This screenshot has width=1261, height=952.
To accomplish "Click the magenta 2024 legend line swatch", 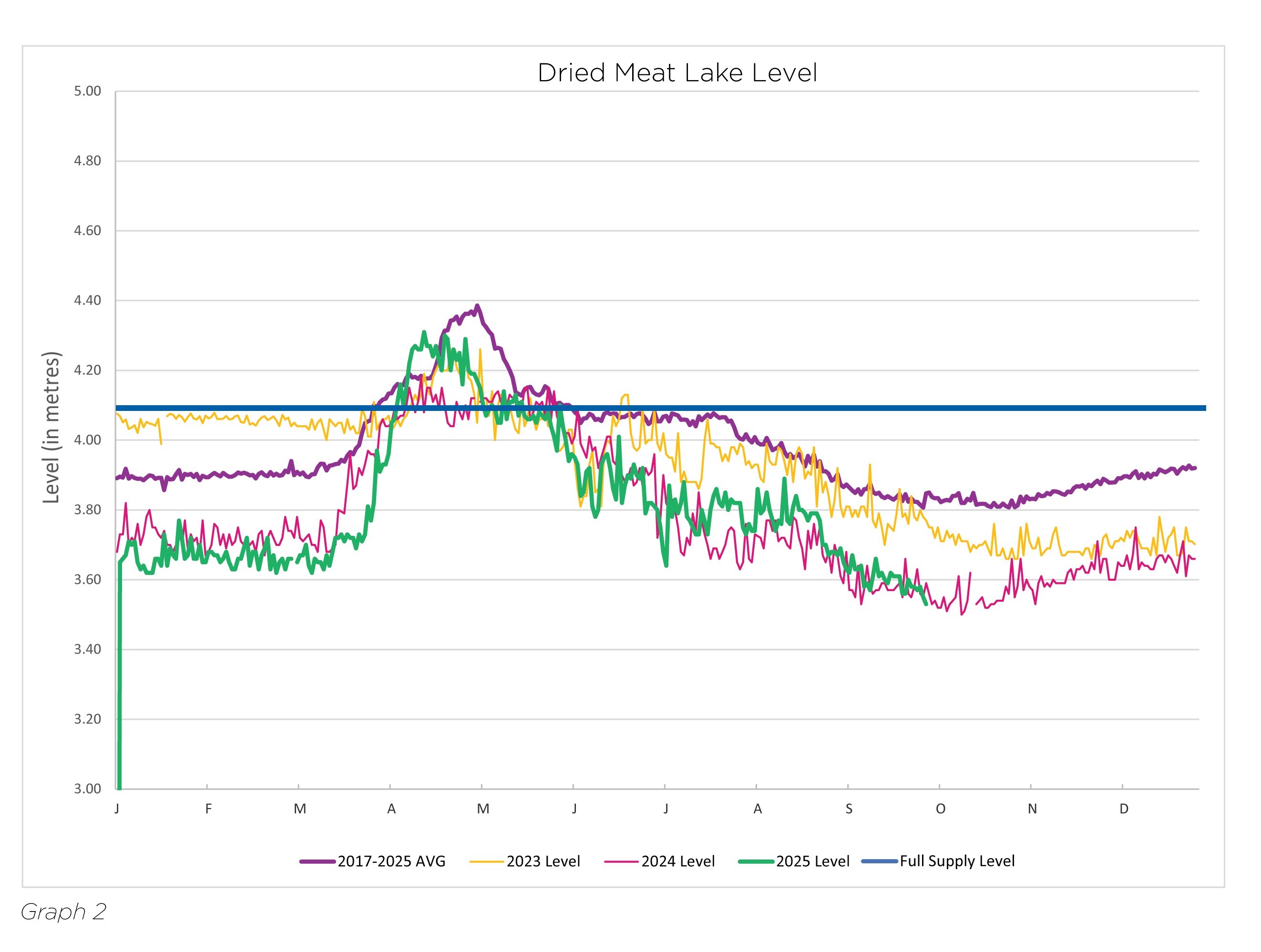I will [621, 862].
